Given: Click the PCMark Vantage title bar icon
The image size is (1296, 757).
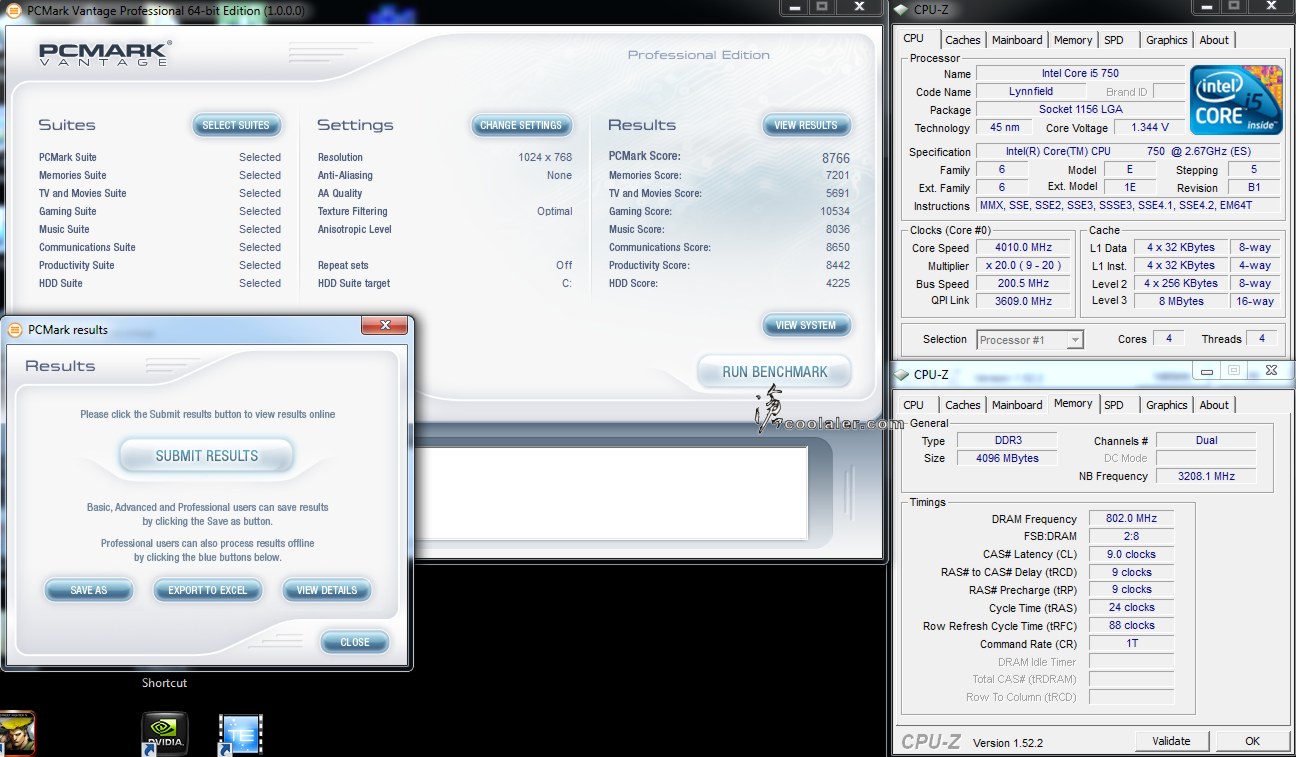Looking at the screenshot, I should point(14,10).
